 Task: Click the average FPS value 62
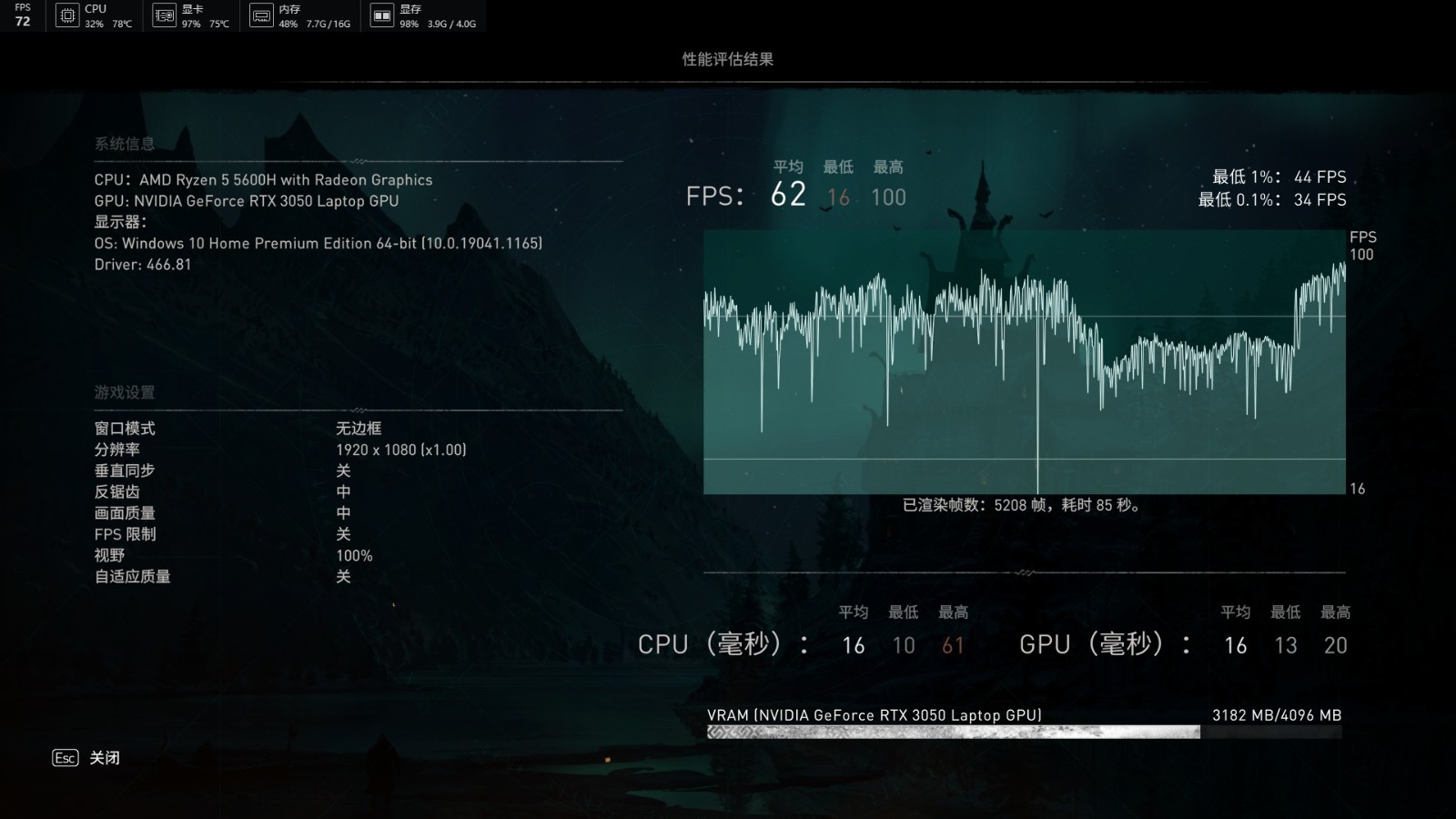click(788, 195)
